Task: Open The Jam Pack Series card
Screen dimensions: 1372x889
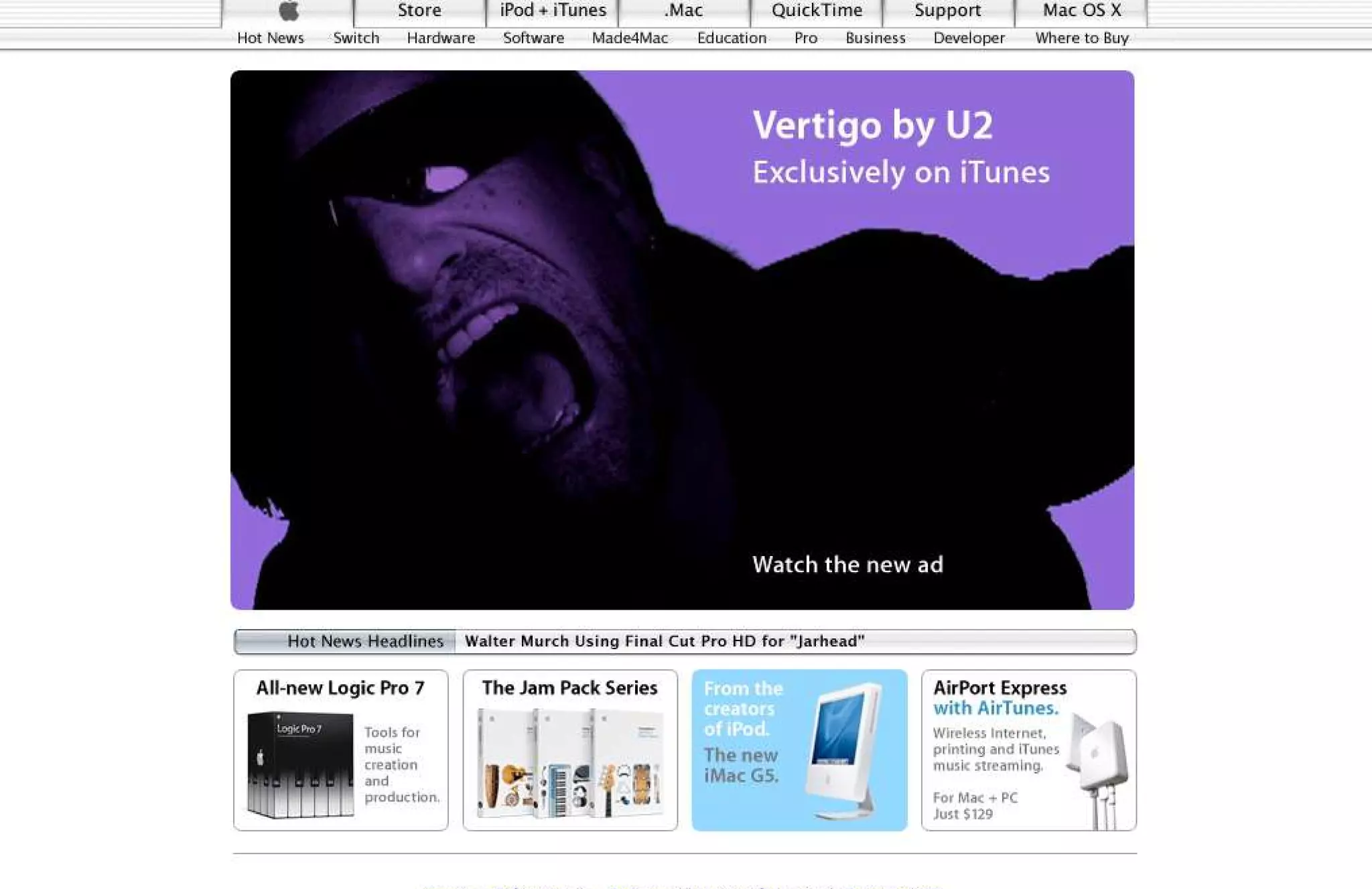Action: [x=570, y=750]
